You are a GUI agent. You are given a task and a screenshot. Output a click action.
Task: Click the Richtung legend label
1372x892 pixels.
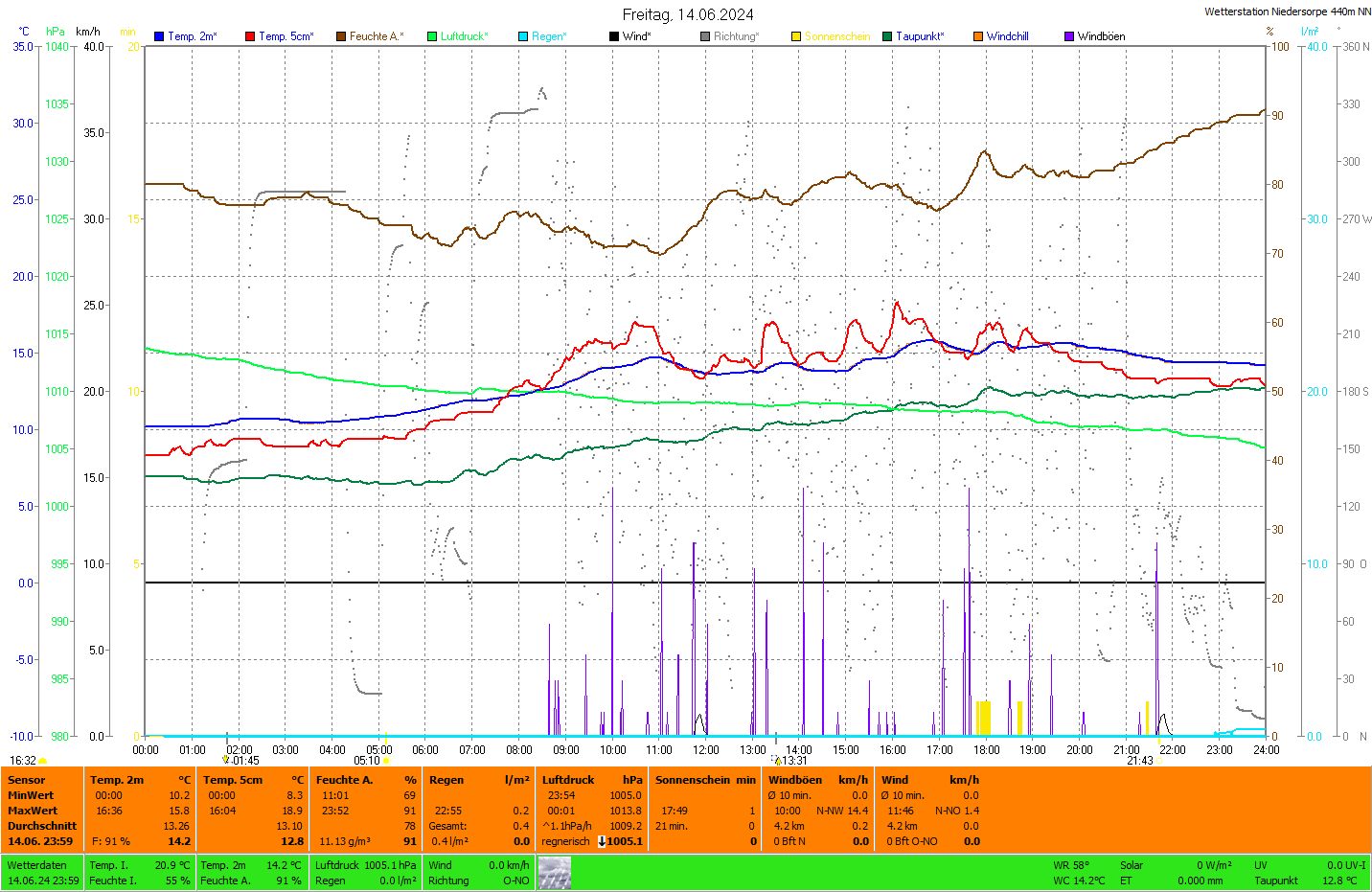(736, 36)
